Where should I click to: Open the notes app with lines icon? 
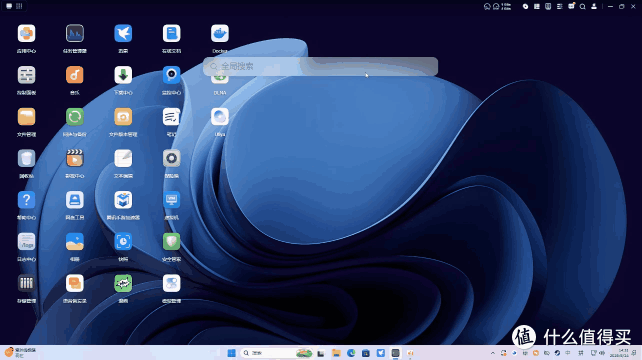[x=171, y=117]
